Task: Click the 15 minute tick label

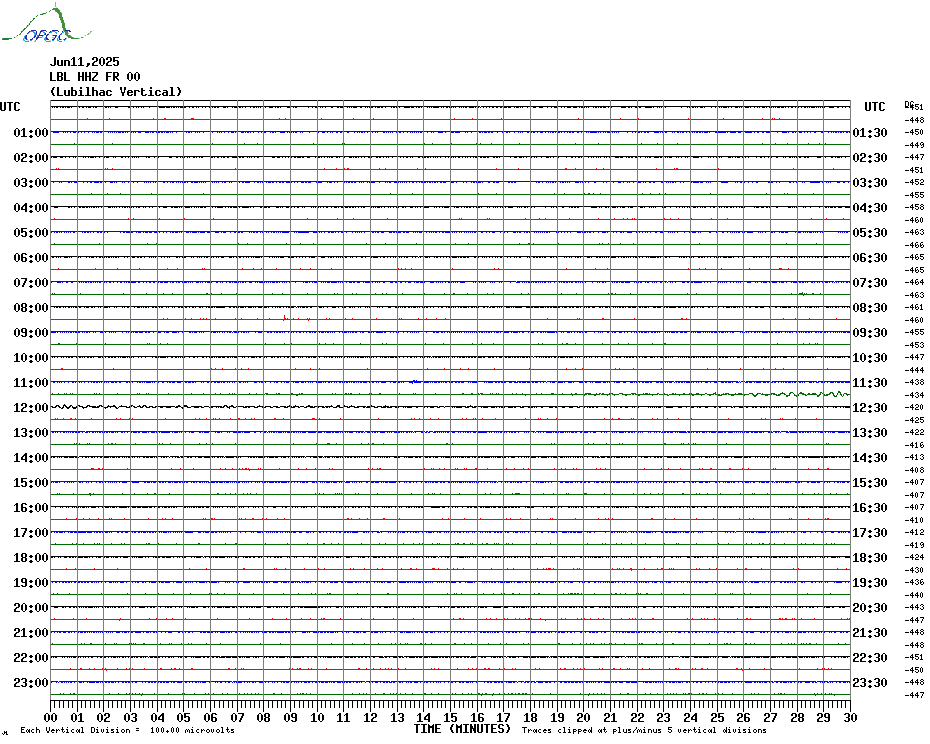Action: (451, 717)
